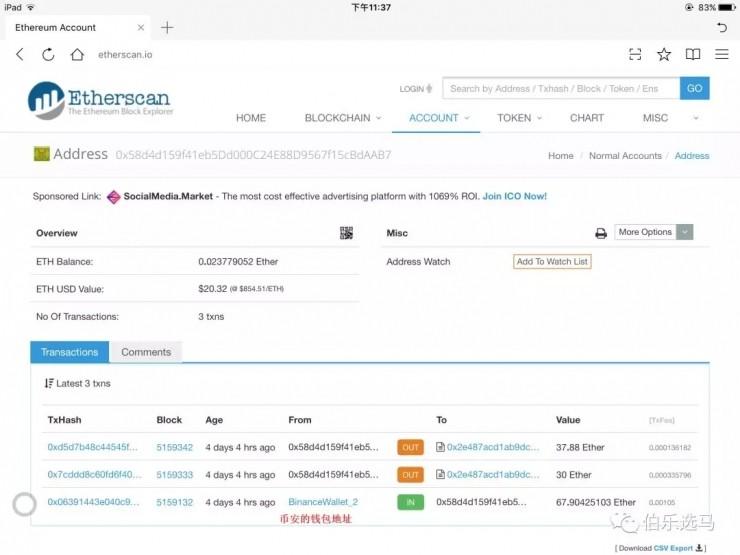Click the Add To Watch List button
The image size is (740, 555).
click(x=552, y=262)
